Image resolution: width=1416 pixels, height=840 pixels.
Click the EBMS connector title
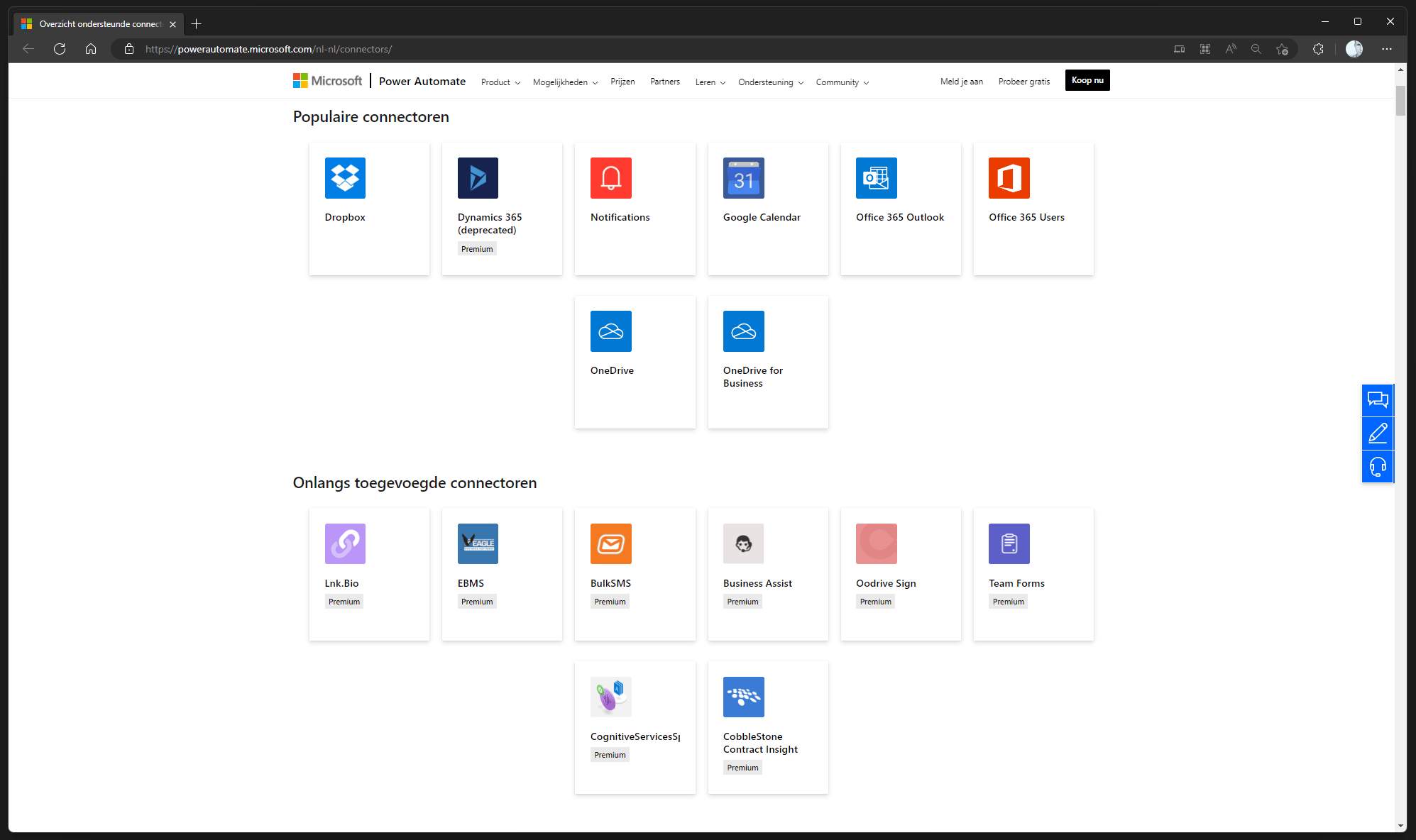[471, 584]
